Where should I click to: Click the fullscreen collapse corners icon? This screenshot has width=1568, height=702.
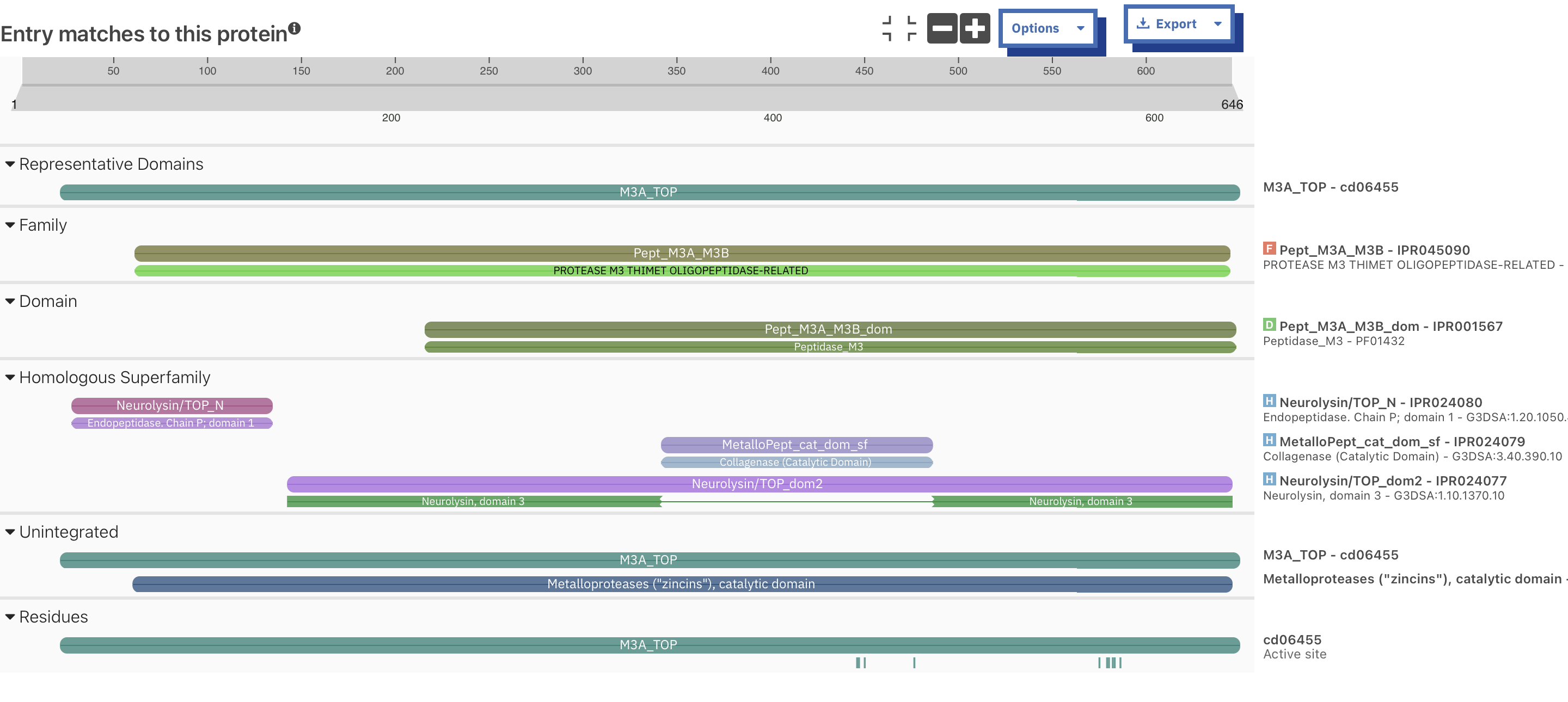pyautogui.click(x=899, y=29)
